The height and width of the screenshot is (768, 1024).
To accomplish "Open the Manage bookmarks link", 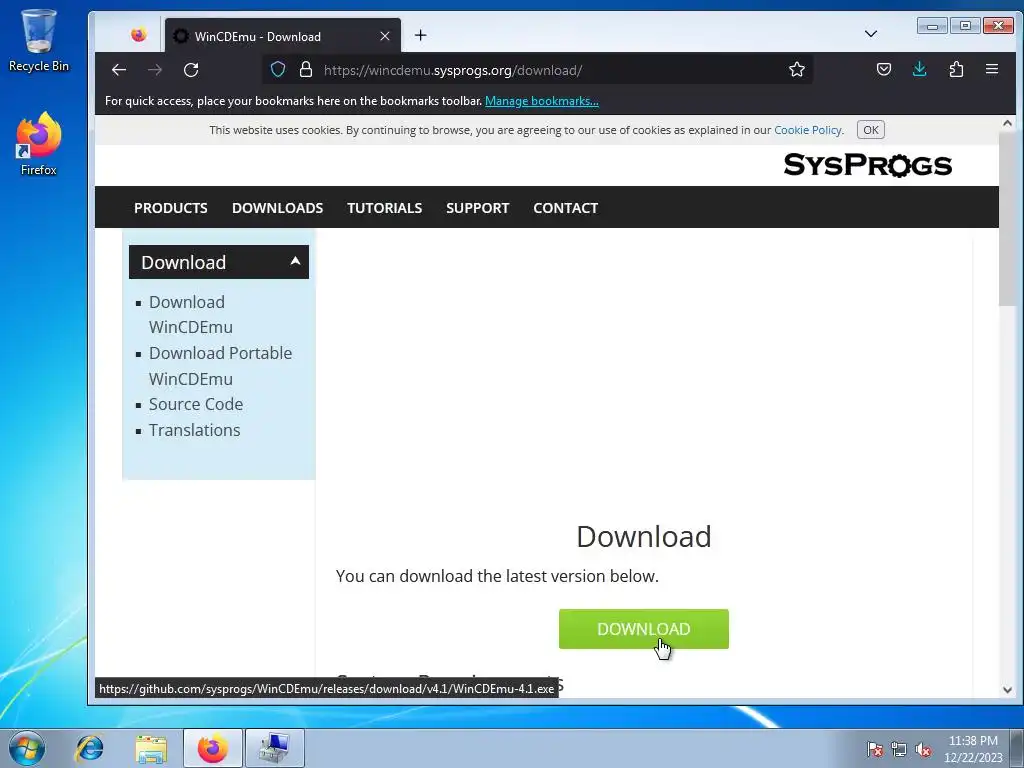I will pos(541,101).
